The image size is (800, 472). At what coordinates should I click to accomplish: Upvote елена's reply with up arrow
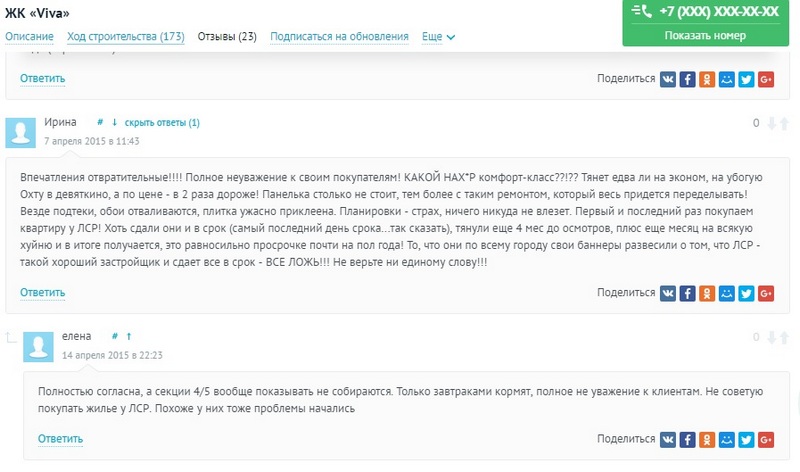(785, 337)
